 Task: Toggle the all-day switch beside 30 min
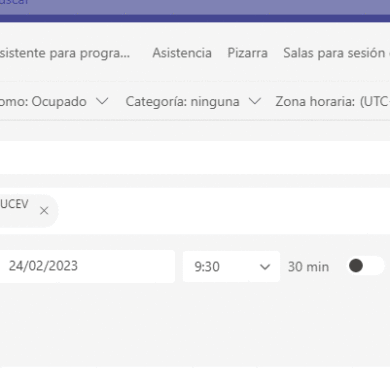point(366,266)
